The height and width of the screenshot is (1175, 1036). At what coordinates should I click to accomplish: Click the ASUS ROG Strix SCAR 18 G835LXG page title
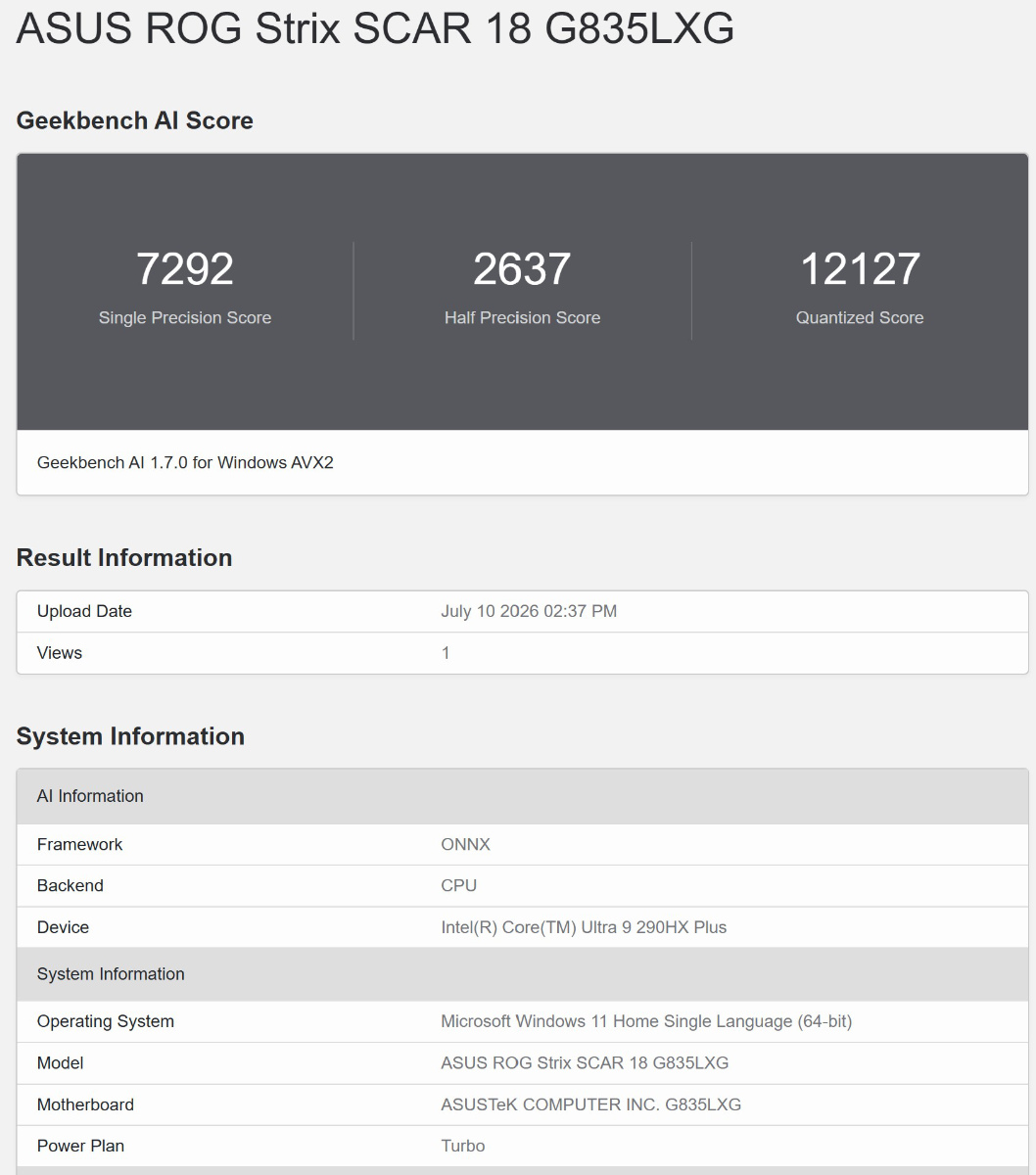[375, 29]
